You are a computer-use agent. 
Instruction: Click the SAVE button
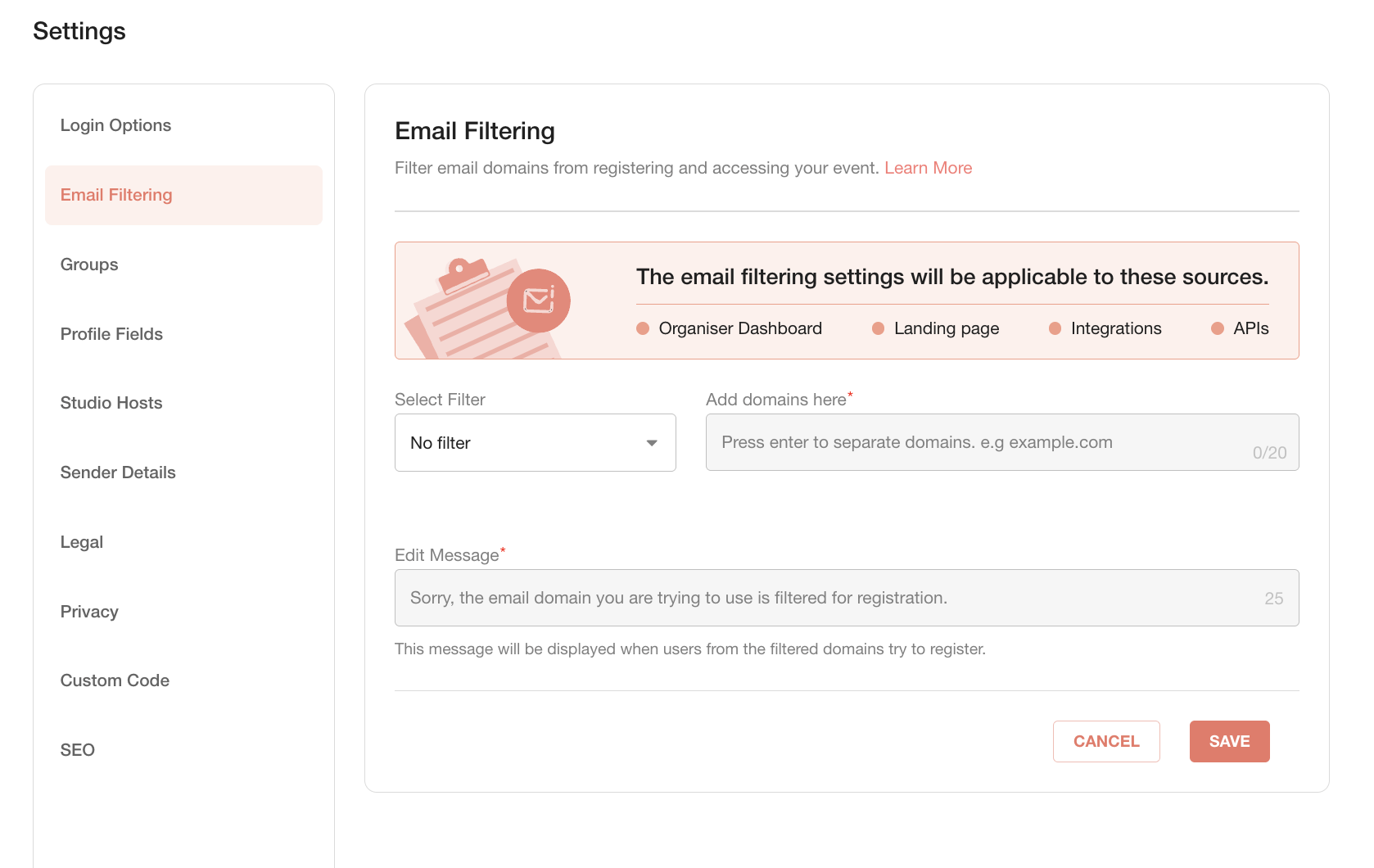pos(1229,741)
